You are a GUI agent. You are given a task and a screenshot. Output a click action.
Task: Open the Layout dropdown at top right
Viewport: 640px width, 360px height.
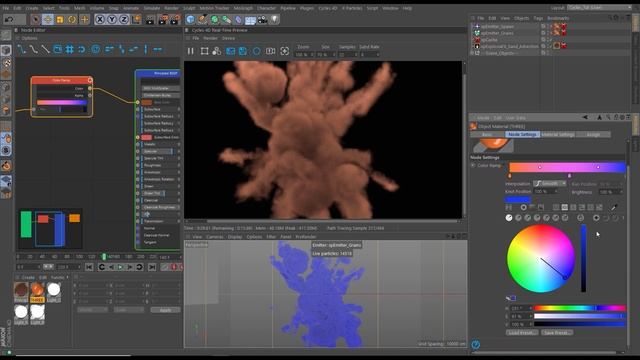(599, 8)
